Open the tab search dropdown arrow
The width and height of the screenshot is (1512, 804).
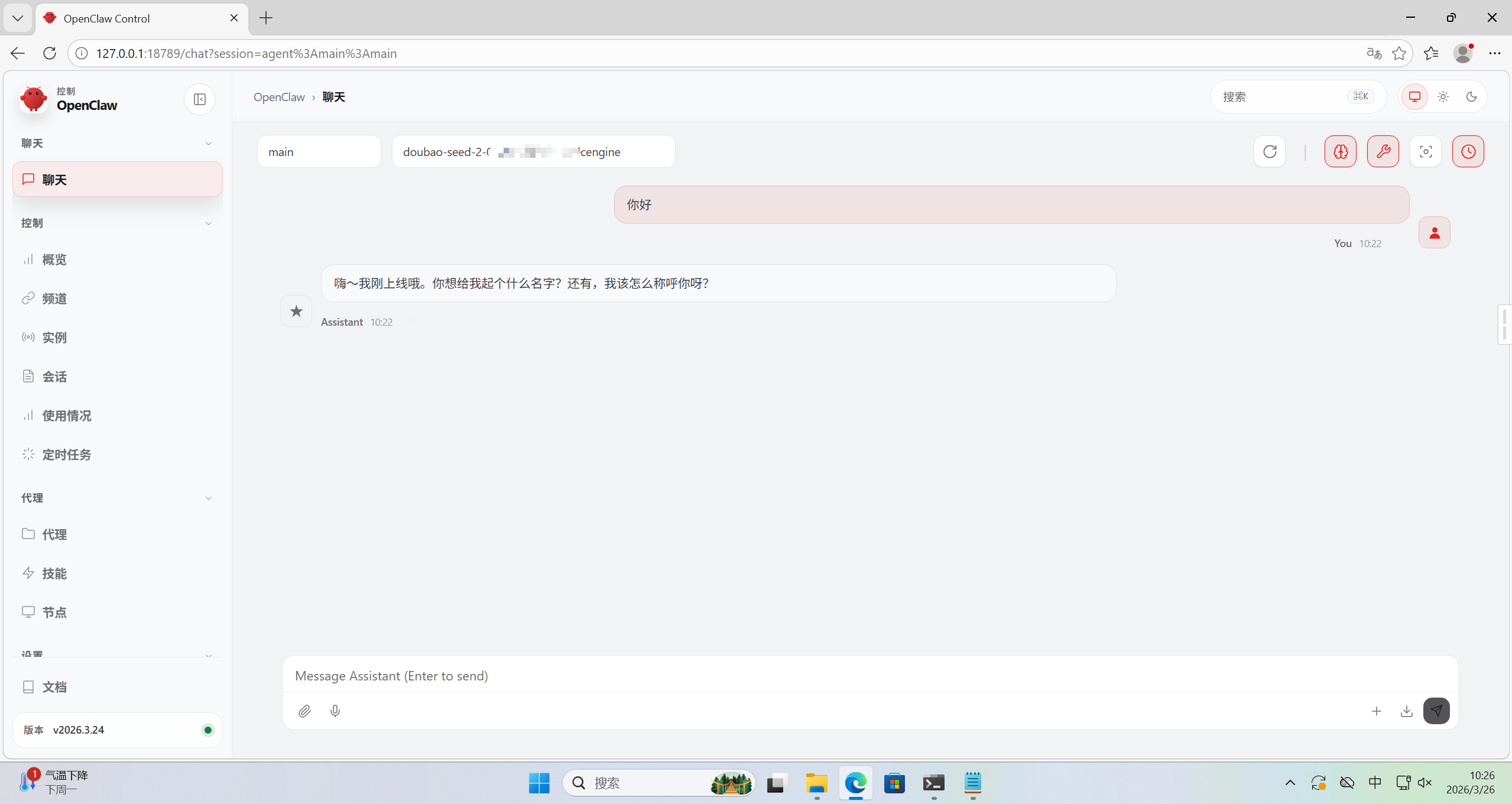click(18, 18)
